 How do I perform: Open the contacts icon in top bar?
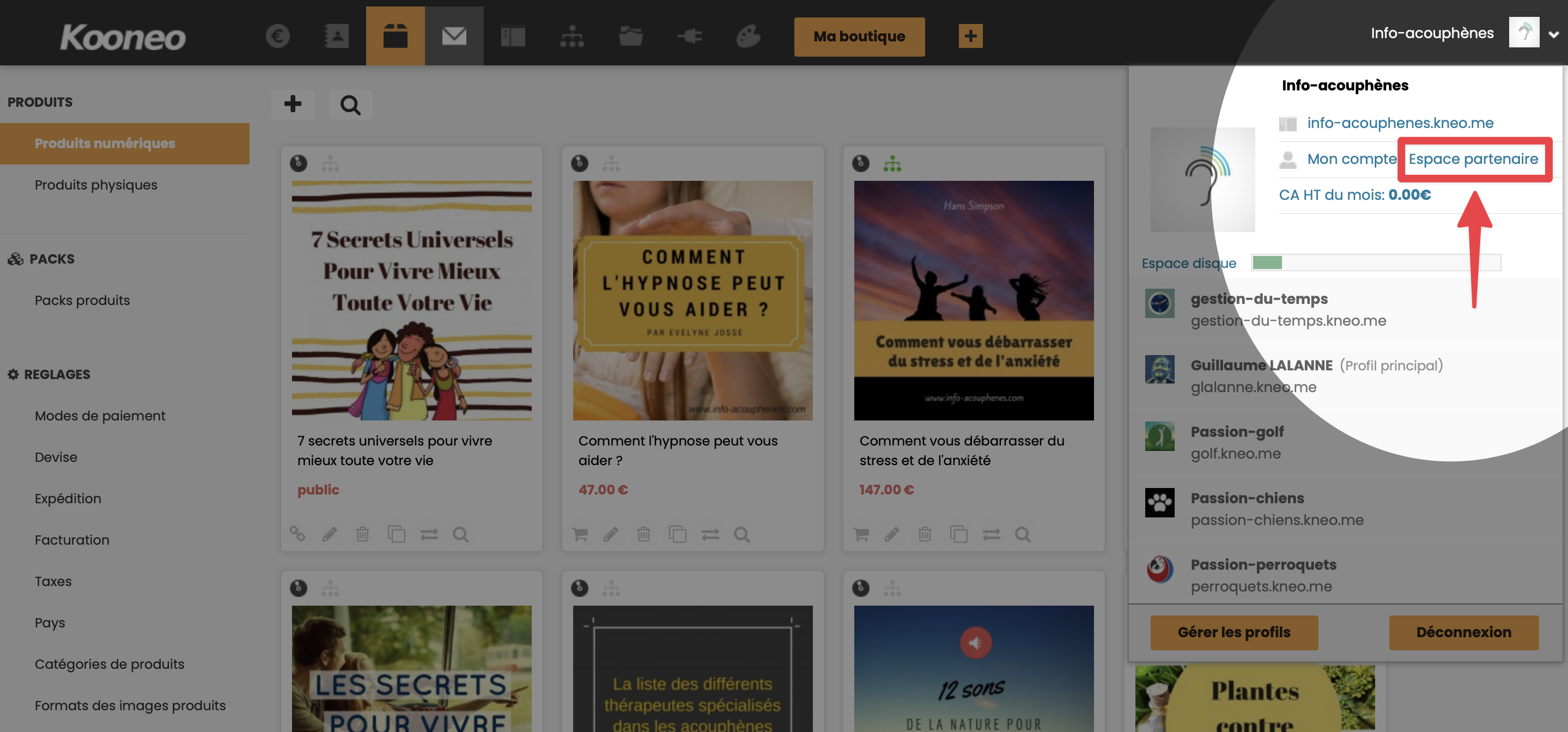(x=336, y=36)
